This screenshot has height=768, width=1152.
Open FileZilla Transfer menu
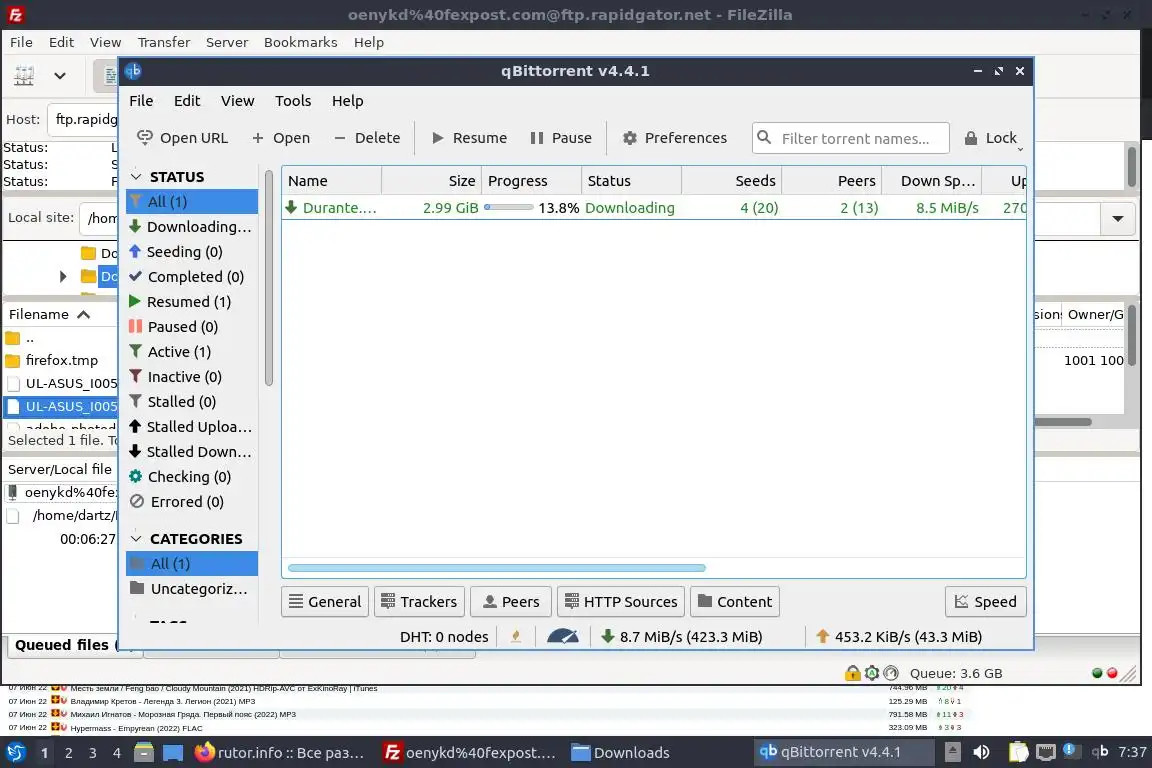(164, 43)
